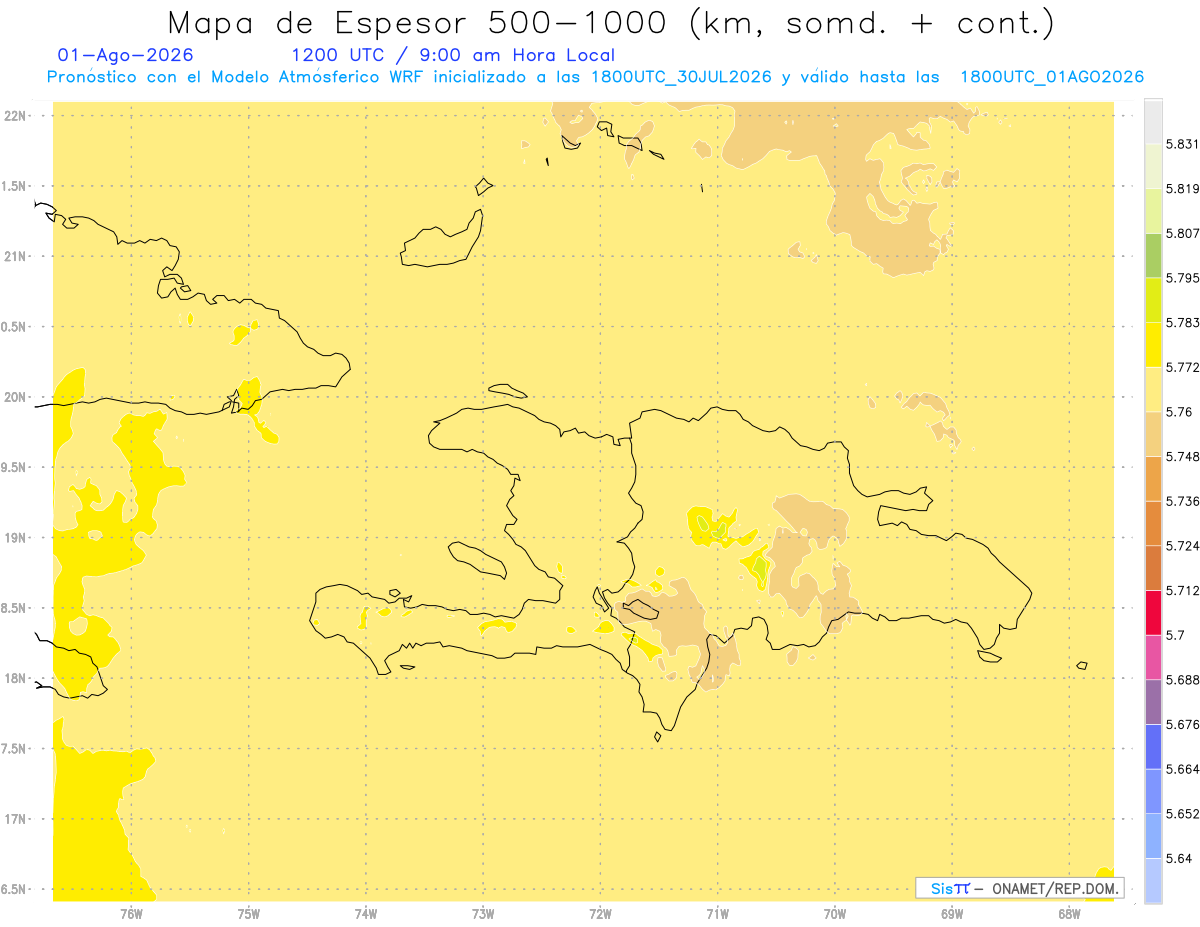Click the legend value 5.736
Viewport: 1200px width, 927px height.
pyautogui.click(x=1182, y=501)
